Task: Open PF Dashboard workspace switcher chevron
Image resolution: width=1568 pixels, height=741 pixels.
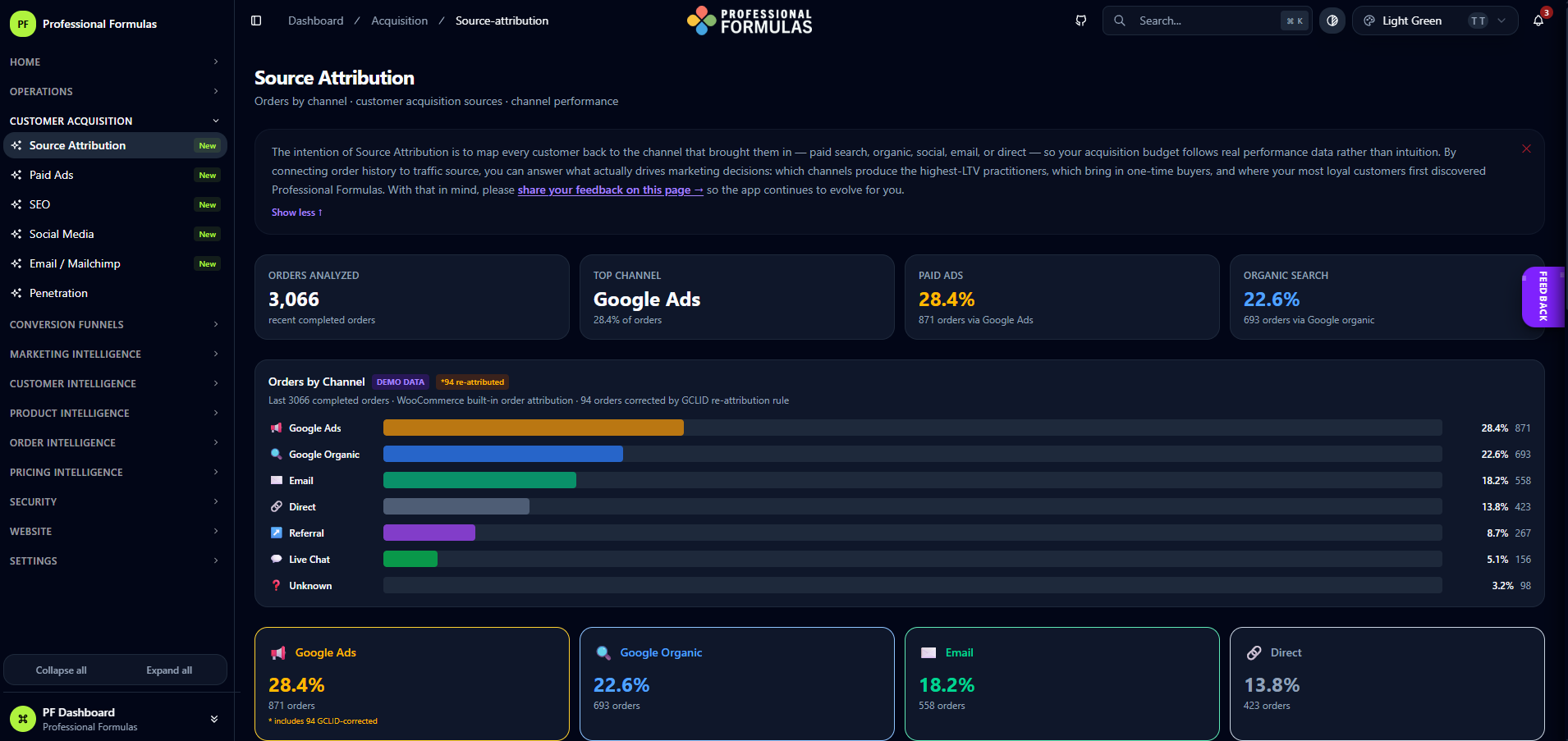Action: pos(214,719)
